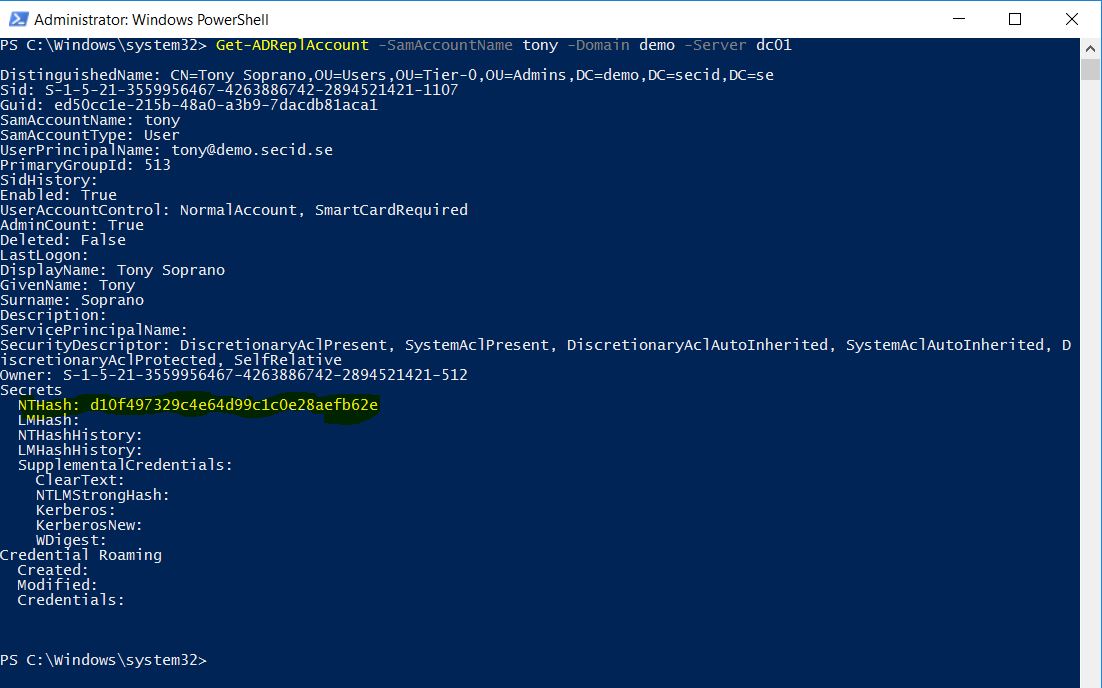The image size is (1102, 688).
Task: Click the -SamAccountName parameter
Action: click(x=446, y=45)
